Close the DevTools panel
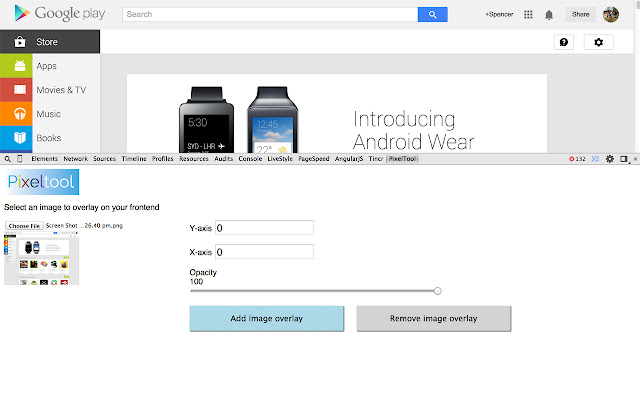Viewport: 640px width, 400px height. (x=635, y=159)
